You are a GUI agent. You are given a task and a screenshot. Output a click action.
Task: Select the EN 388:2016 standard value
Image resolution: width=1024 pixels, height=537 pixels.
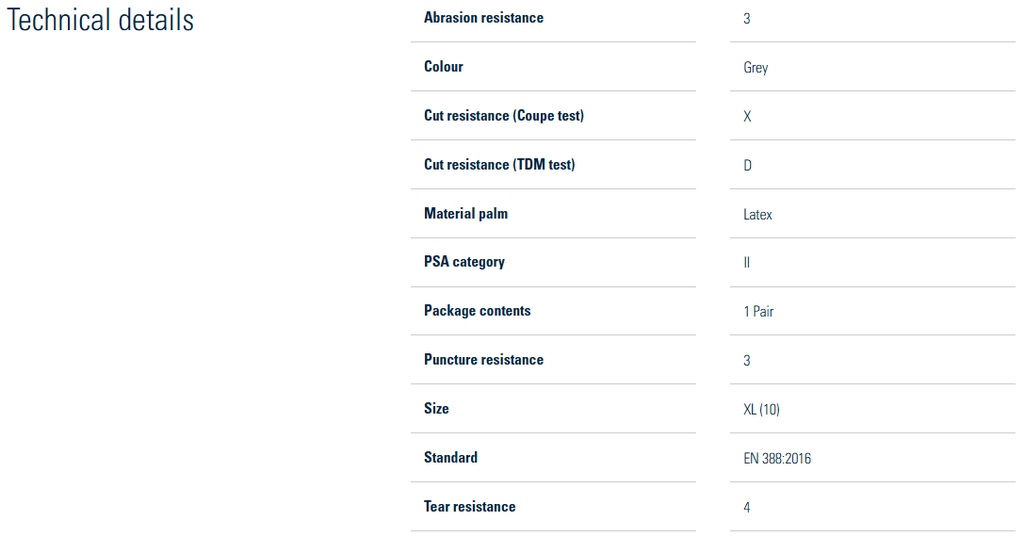777,459
